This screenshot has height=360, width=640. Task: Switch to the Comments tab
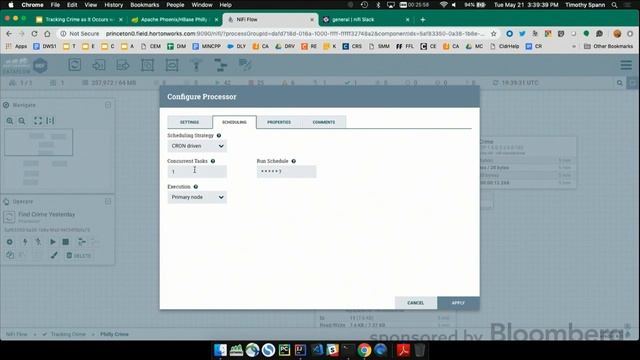pyautogui.click(x=324, y=122)
